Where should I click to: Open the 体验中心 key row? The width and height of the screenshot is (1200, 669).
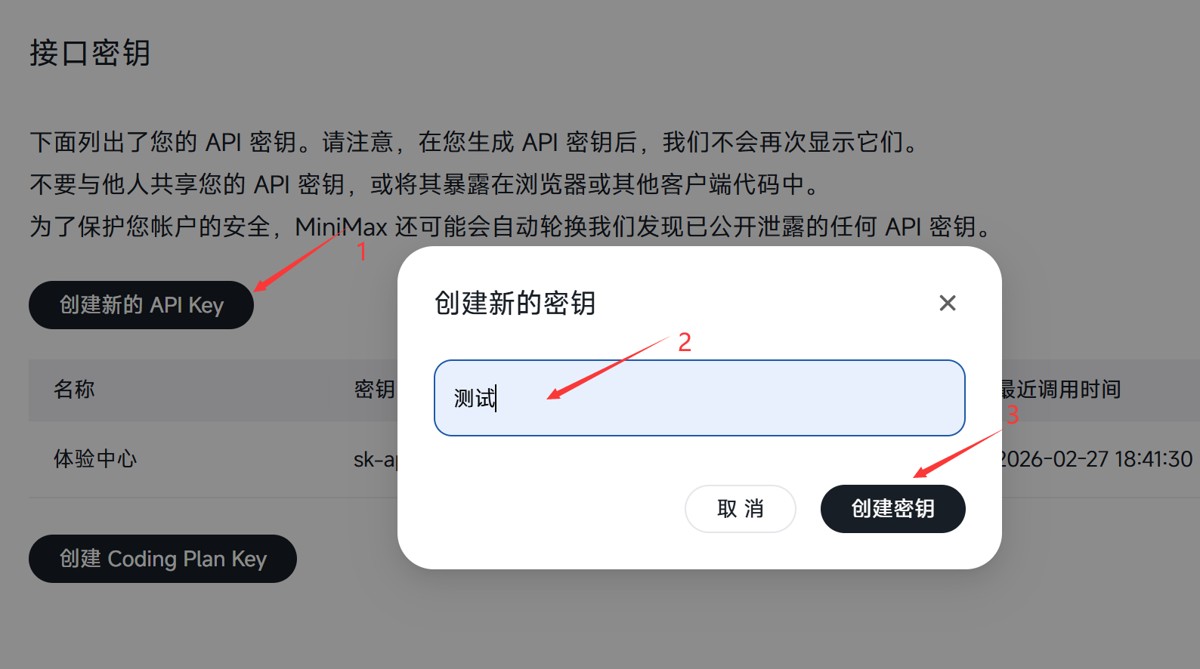click(x=95, y=459)
